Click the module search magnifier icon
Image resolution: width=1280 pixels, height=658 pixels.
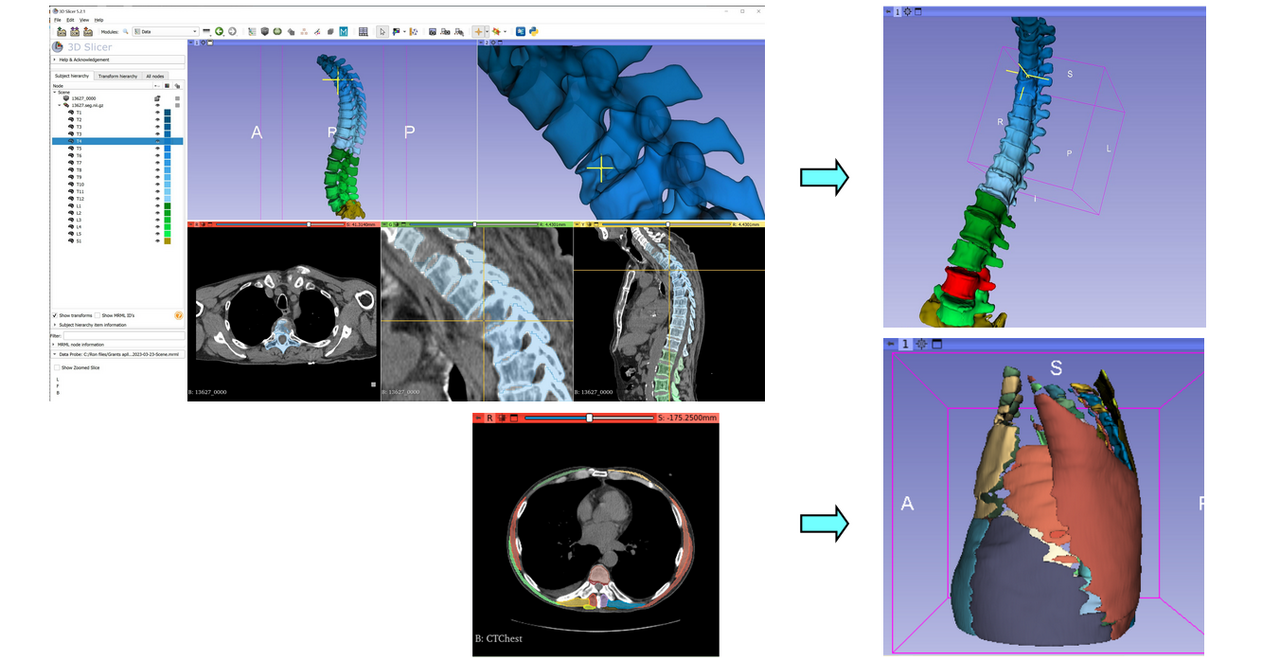[x=125, y=31]
